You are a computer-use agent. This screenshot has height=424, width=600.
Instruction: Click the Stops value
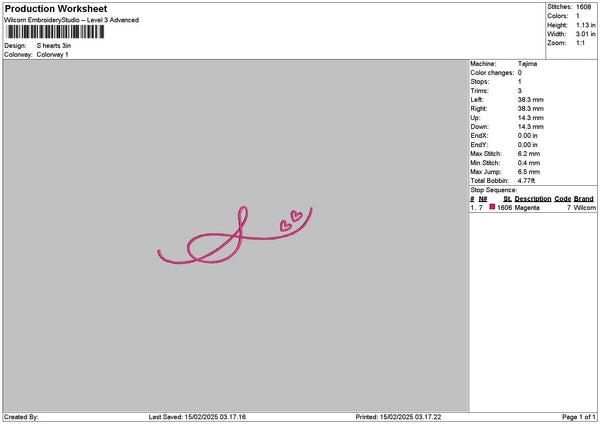[520, 82]
